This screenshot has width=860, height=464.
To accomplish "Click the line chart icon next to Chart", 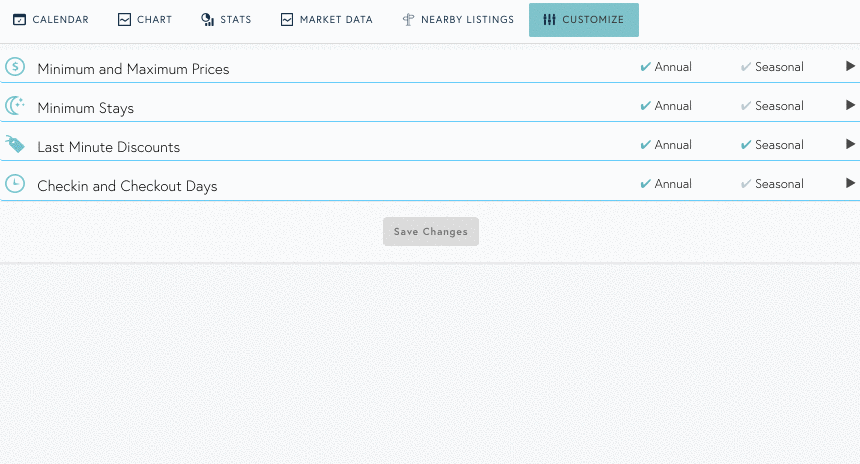I will point(125,20).
